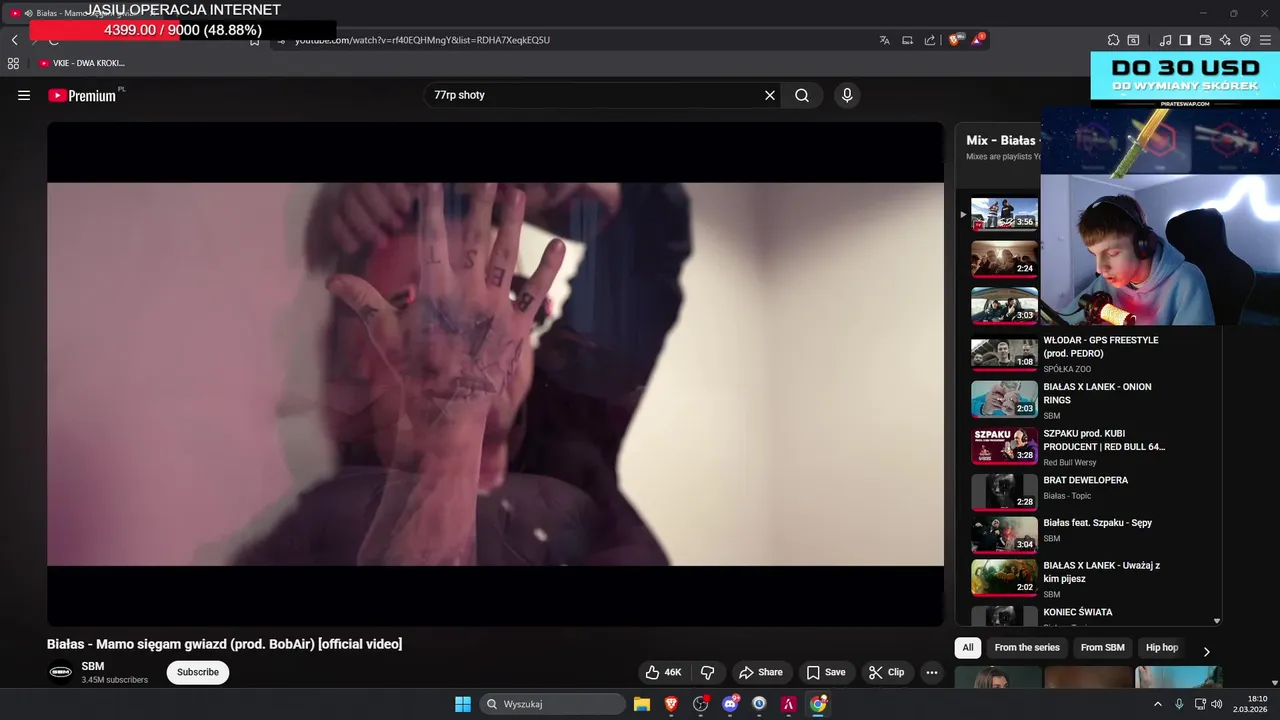Open Brave Rewards triangle icon

(977, 40)
